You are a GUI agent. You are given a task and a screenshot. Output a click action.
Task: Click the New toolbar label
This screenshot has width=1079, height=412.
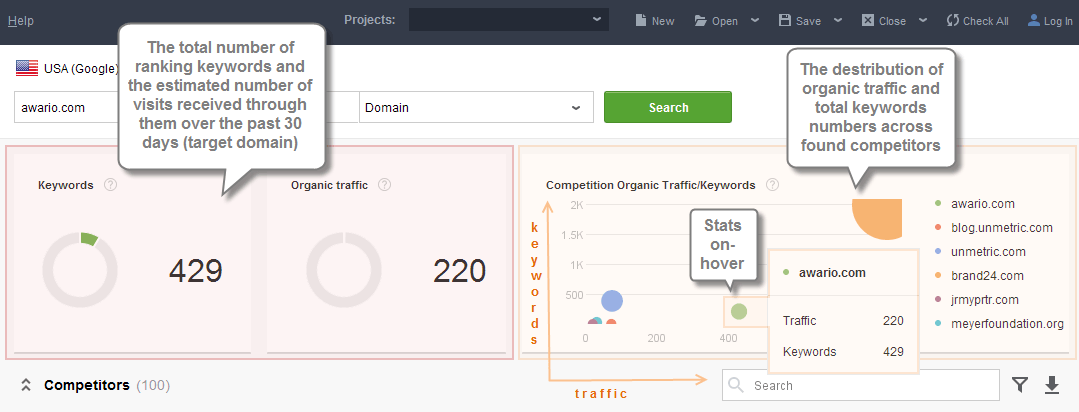click(663, 21)
